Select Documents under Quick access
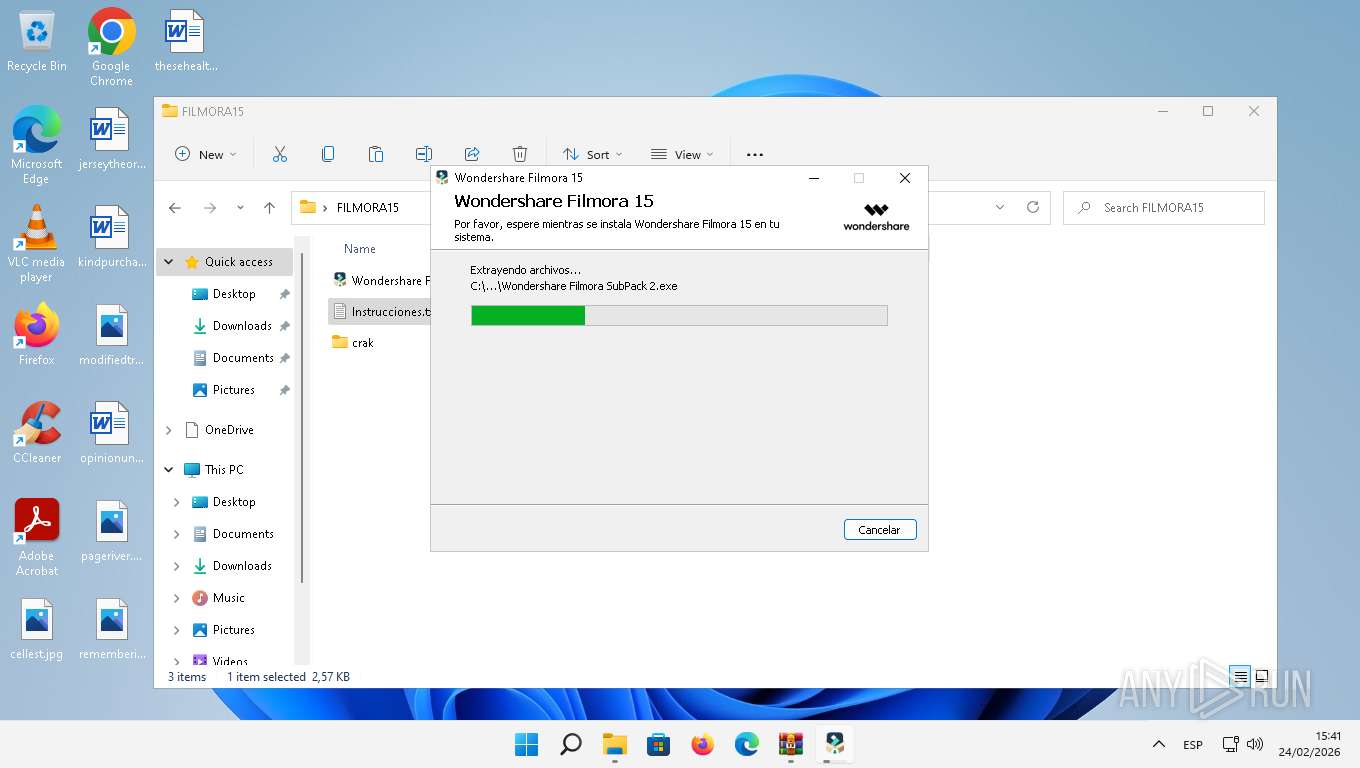Viewport: 1360px width, 768px height. click(243, 358)
